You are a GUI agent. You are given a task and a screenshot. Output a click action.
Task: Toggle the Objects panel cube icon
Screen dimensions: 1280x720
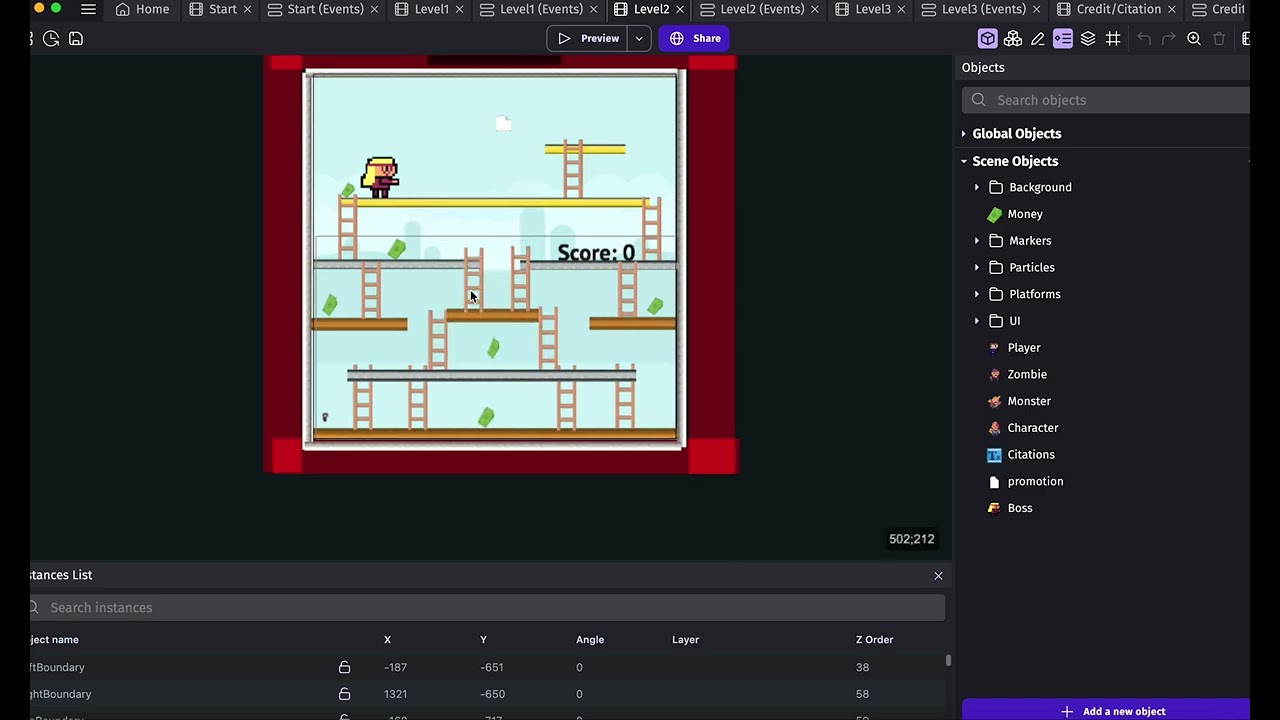point(988,38)
